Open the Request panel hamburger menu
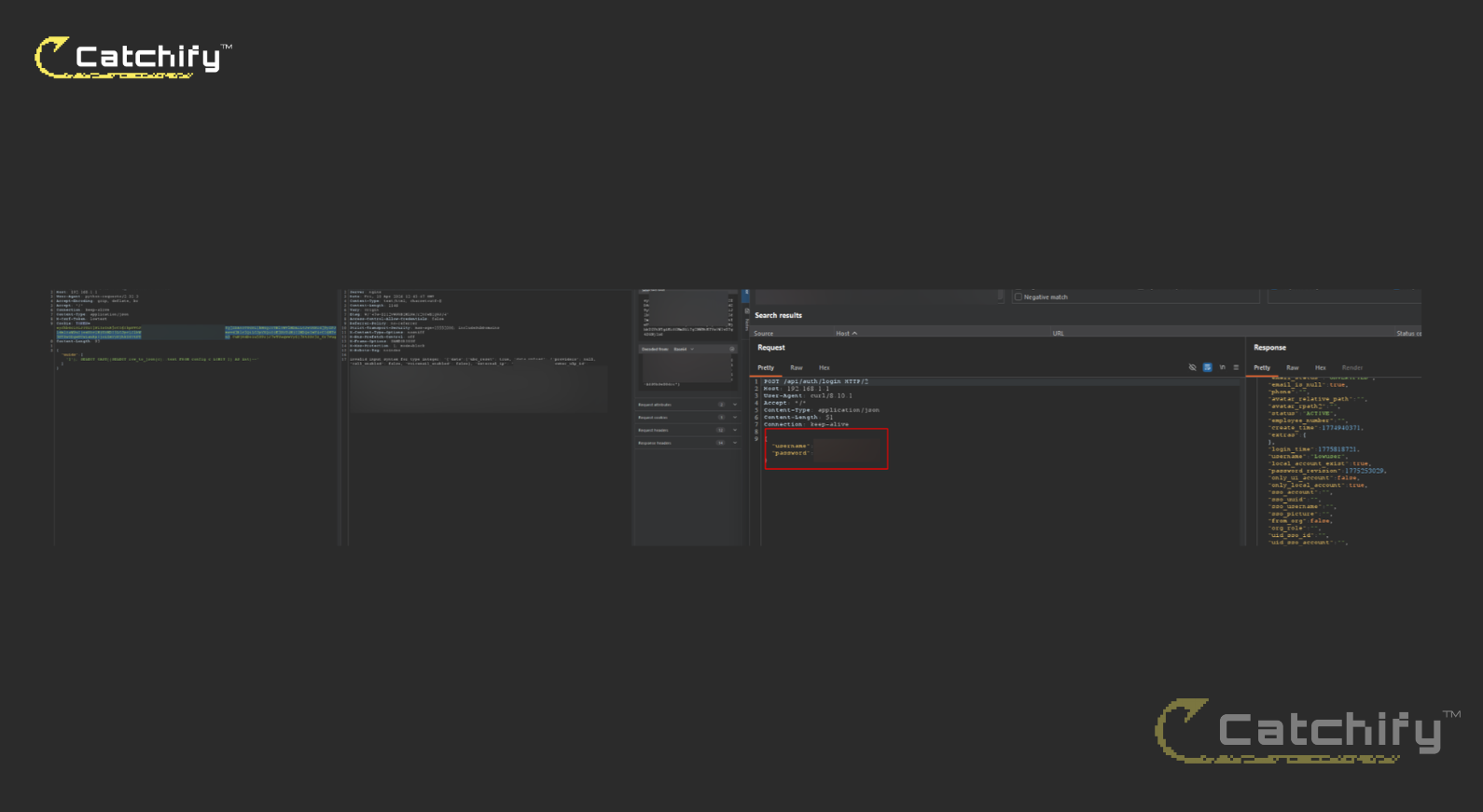Image resolution: width=1483 pixels, height=812 pixels. pos(1236,367)
